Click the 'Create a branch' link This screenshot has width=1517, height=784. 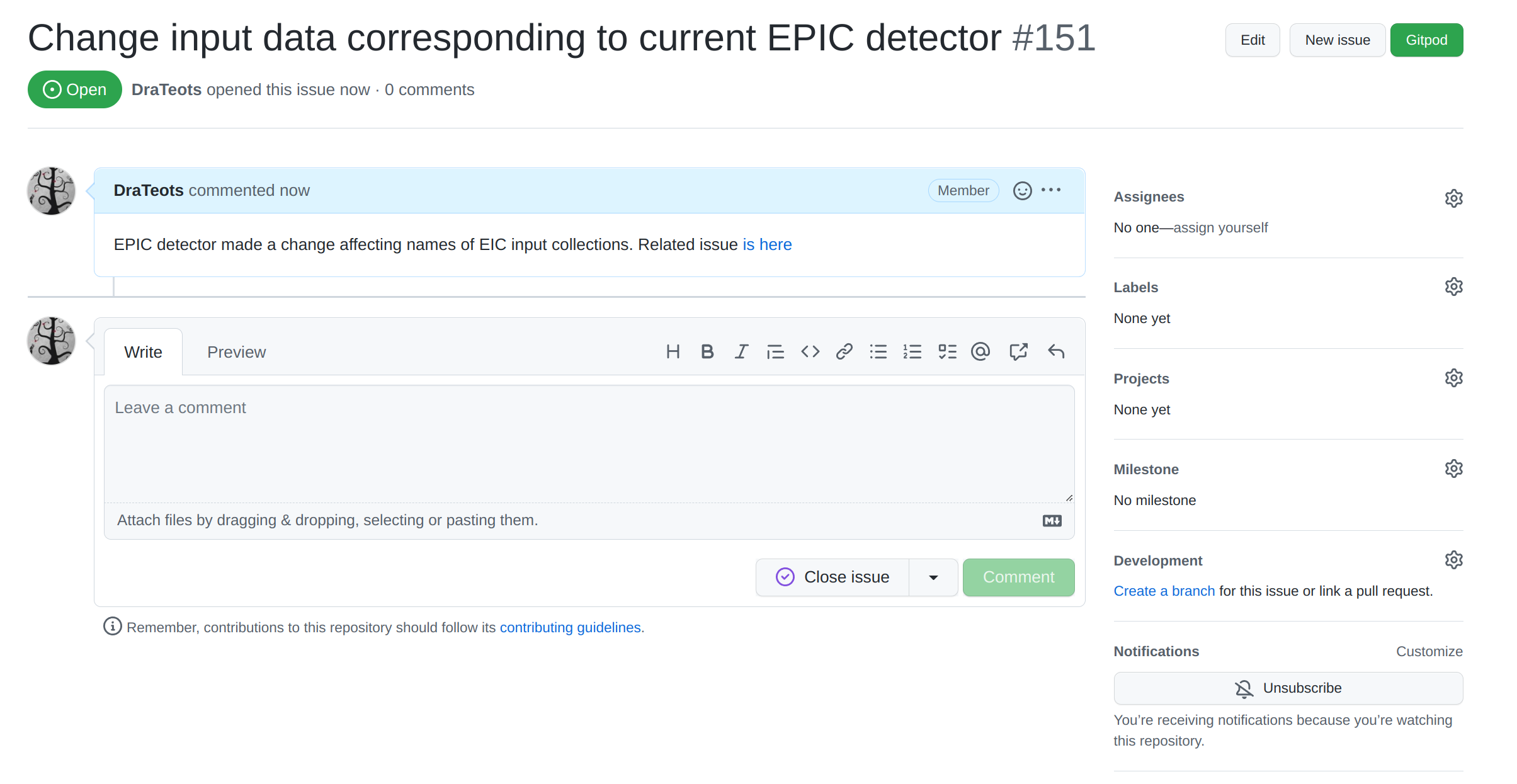(1164, 591)
